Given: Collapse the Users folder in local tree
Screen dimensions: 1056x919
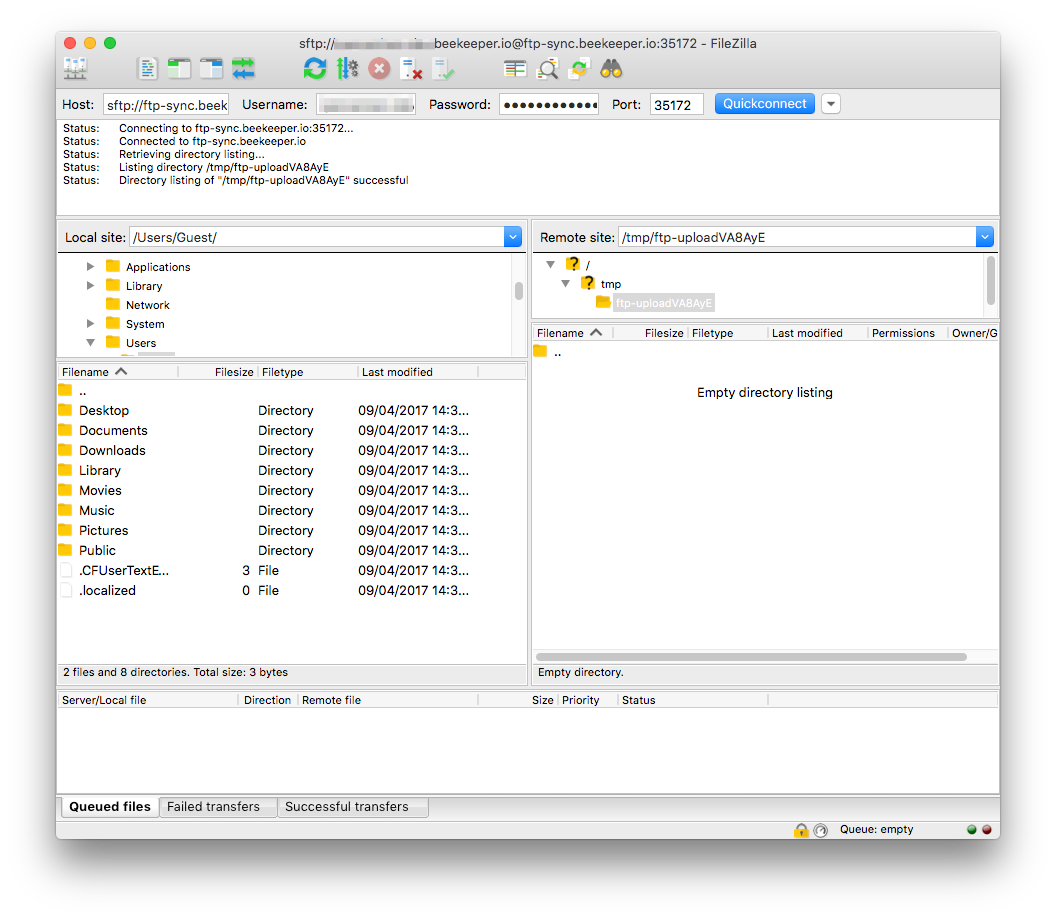Looking at the screenshot, I should click(90, 342).
